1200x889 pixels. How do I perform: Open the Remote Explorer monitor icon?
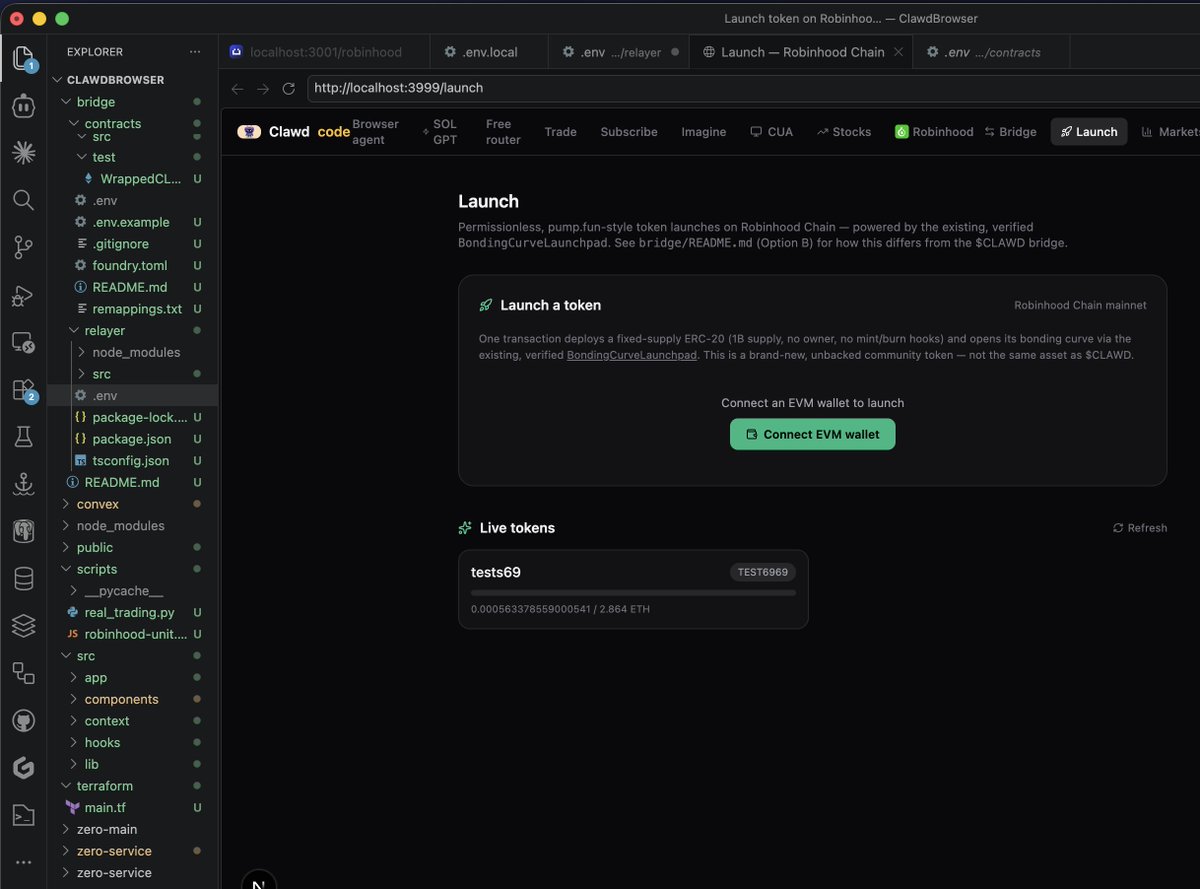tap(23, 342)
